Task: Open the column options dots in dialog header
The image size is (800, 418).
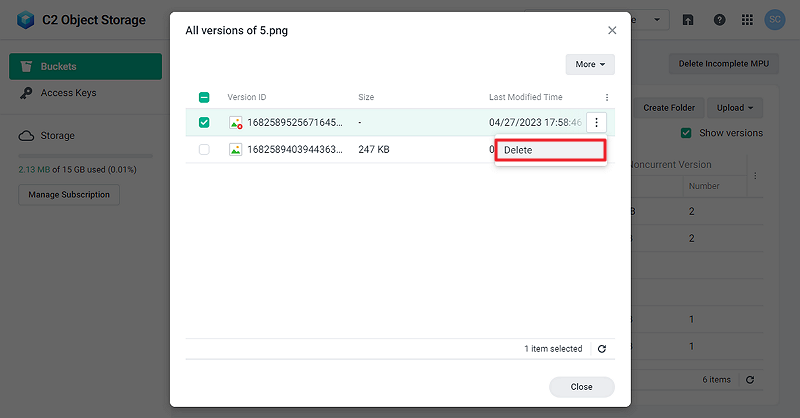Action: point(607,97)
